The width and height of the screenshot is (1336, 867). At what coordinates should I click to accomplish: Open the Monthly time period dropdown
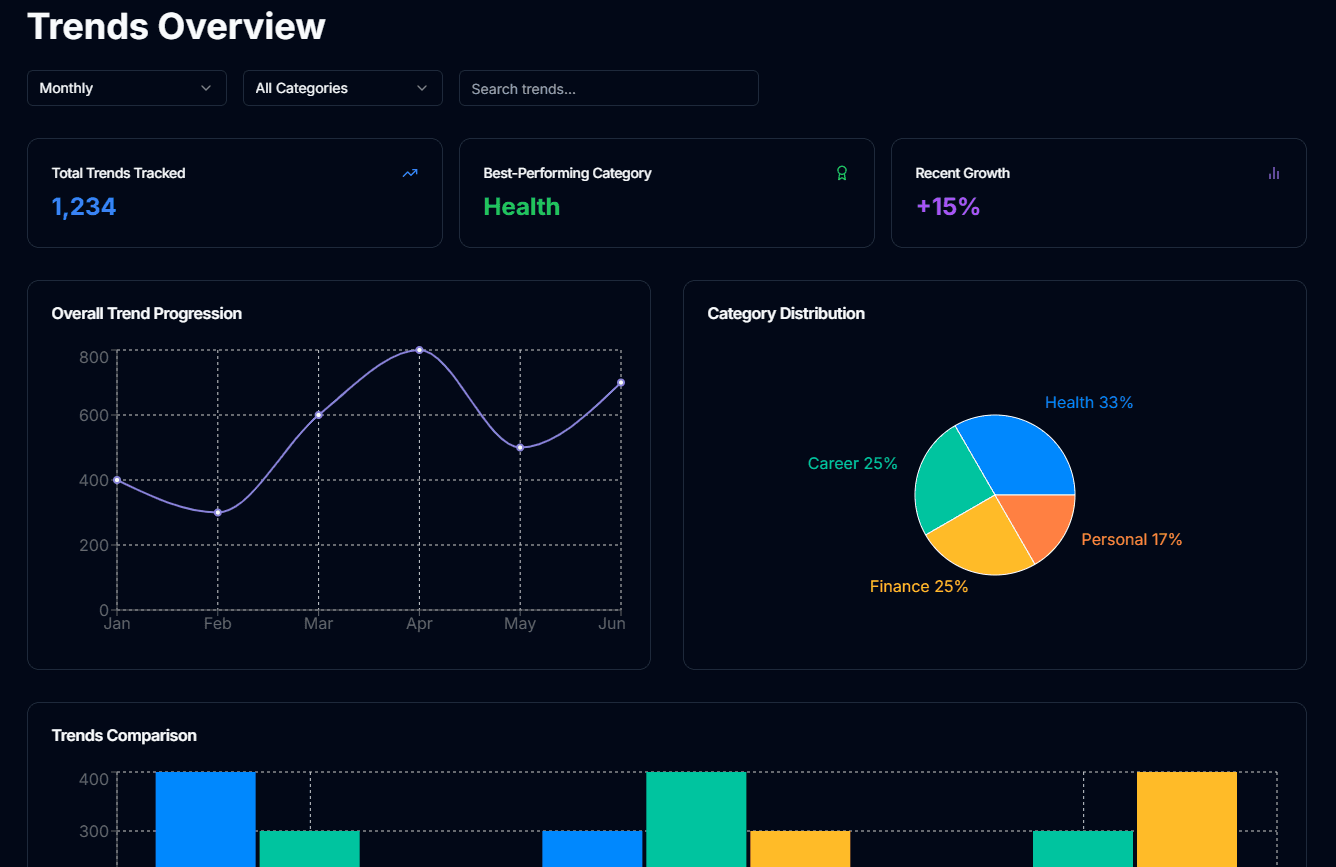(x=127, y=88)
